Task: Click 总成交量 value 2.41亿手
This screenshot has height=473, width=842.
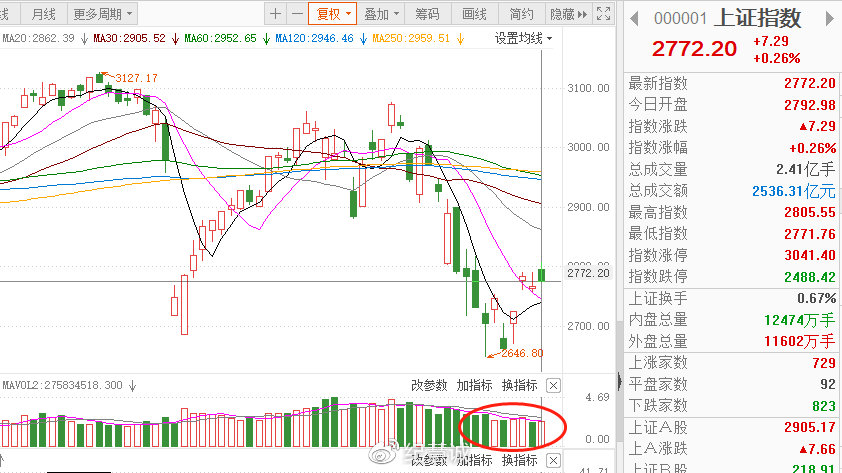Action: tap(805, 170)
